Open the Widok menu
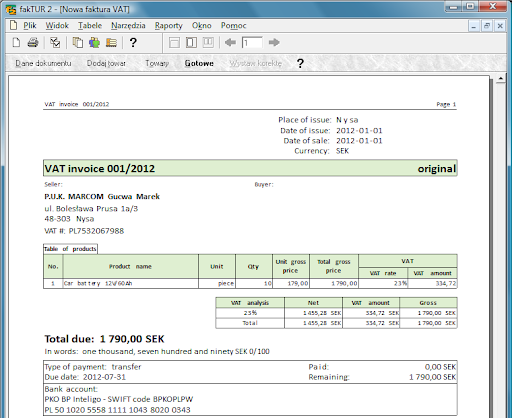The height and width of the screenshot is (418, 512). 57,26
